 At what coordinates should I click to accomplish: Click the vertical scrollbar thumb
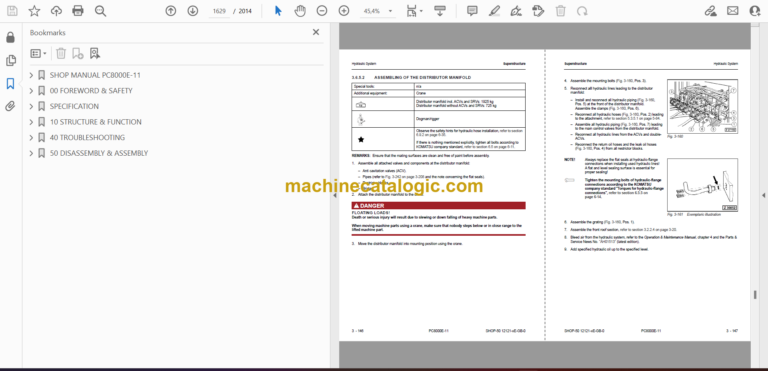[755, 295]
